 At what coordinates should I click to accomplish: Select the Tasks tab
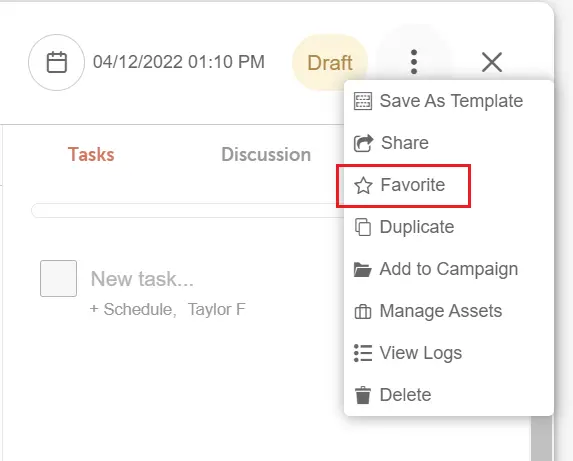pos(91,155)
